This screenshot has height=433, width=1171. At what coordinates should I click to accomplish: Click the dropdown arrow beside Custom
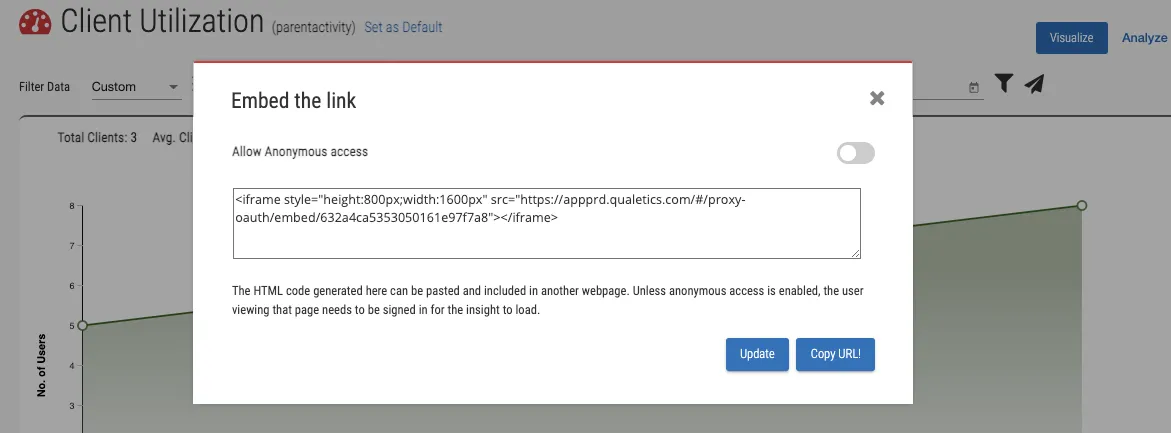coord(174,87)
